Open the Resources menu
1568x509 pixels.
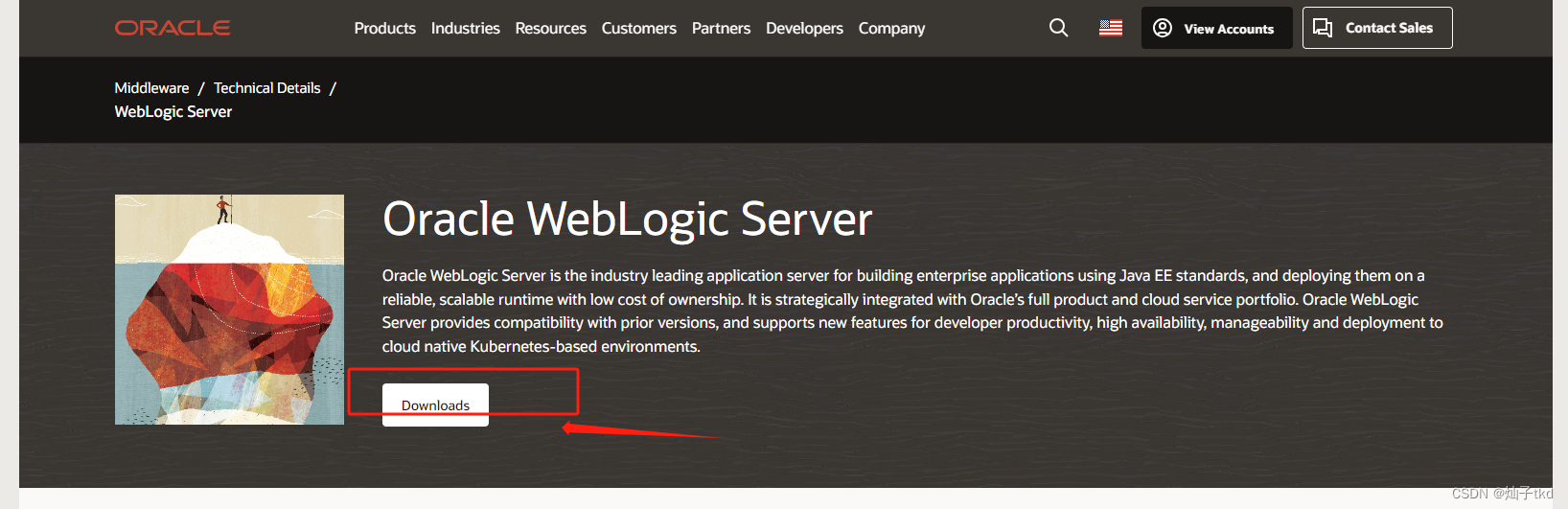pos(550,28)
